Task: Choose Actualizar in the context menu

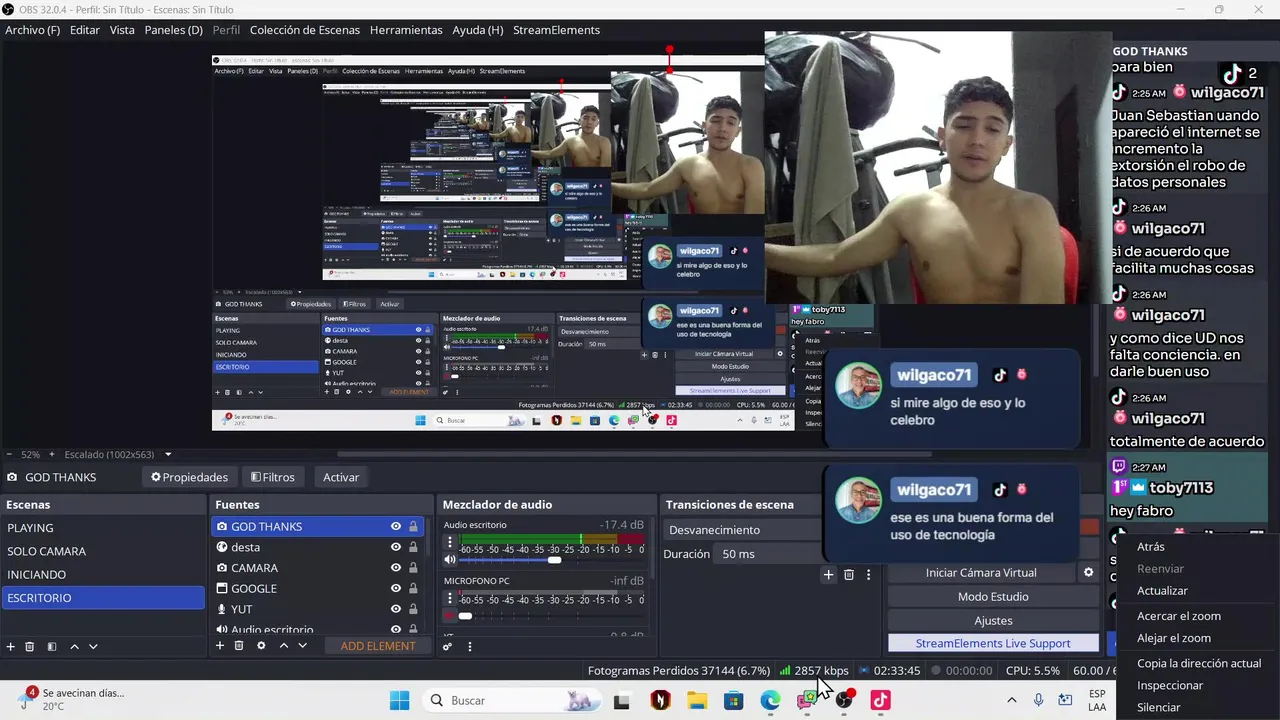Action: (1162, 591)
